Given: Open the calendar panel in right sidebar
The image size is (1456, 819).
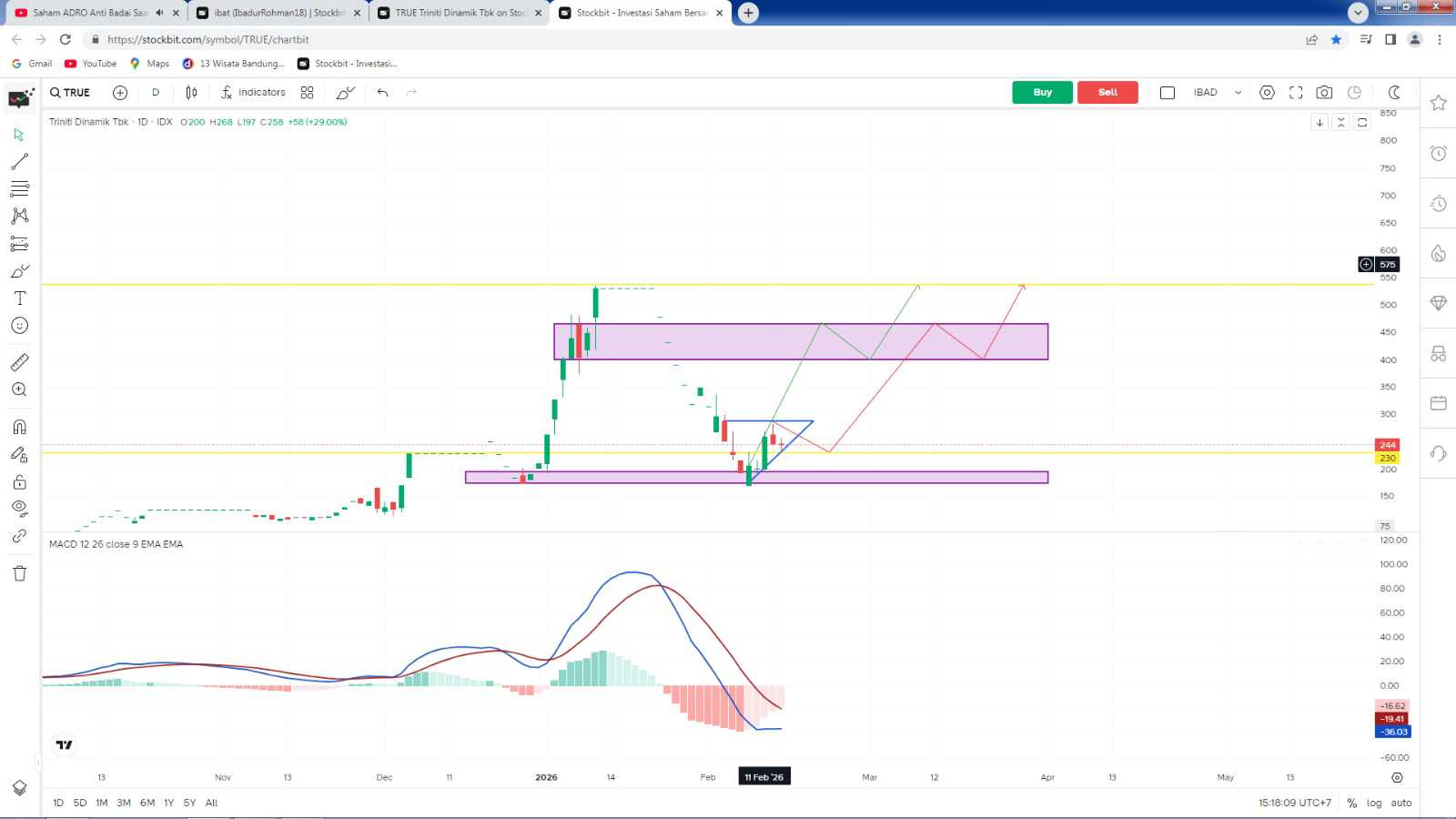Looking at the screenshot, I should [1439, 403].
